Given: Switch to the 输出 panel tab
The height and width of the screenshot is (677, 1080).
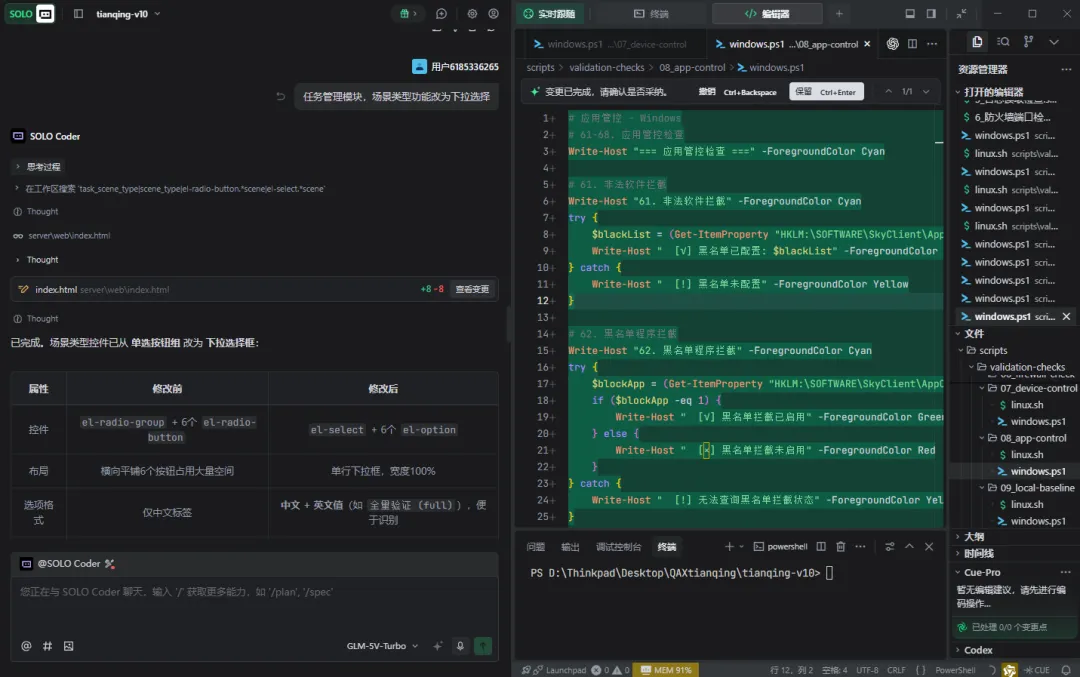Looking at the screenshot, I should point(570,547).
